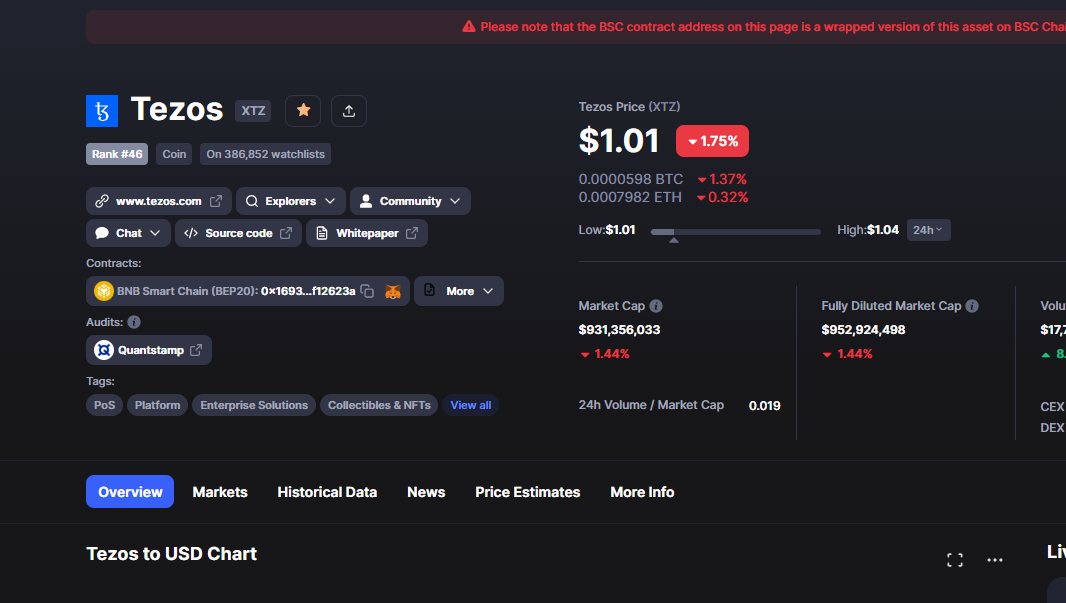Click the Audits info icon
This screenshot has width=1066, height=603.
134,322
